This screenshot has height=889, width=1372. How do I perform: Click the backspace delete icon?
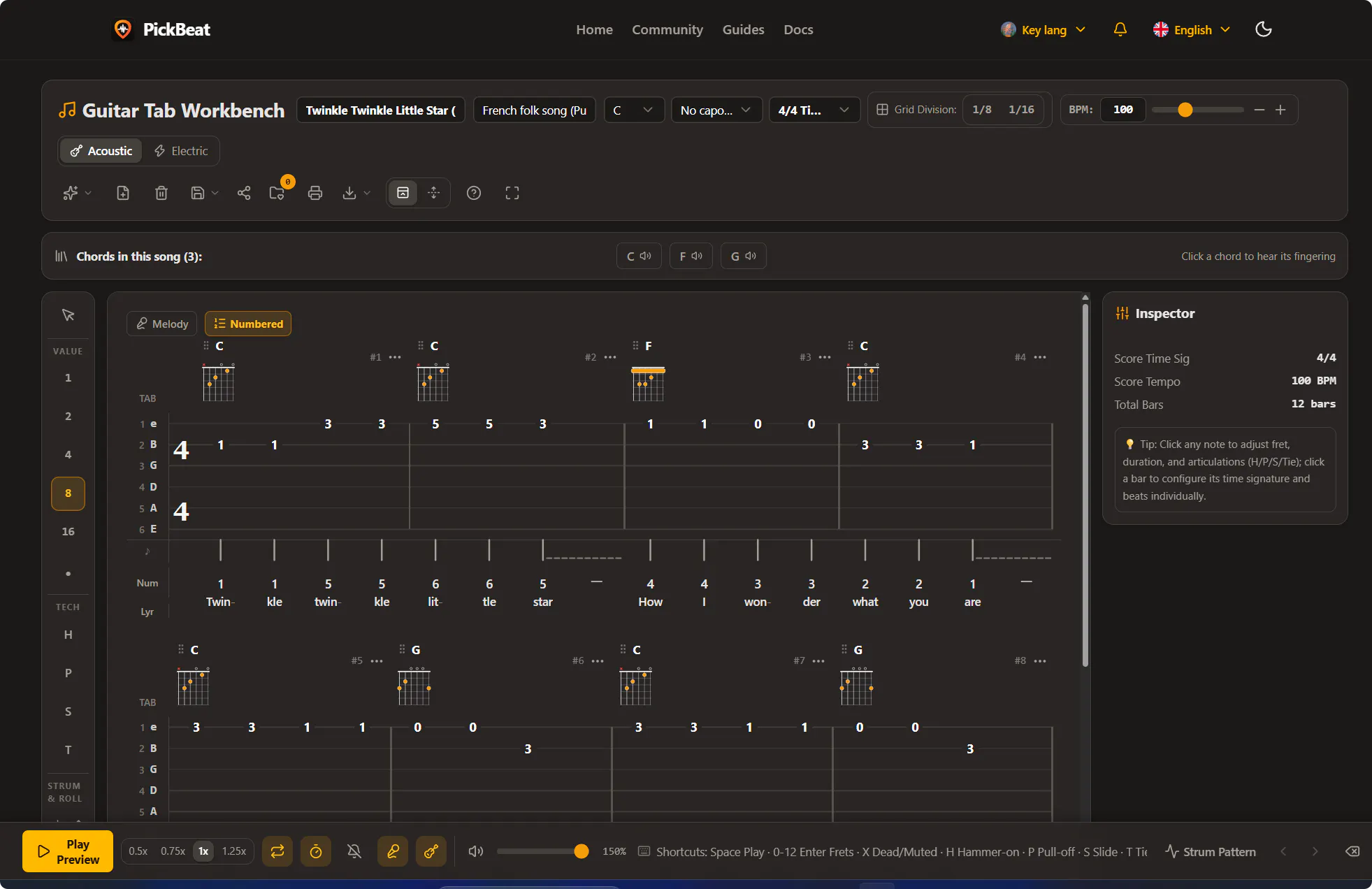(x=1352, y=851)
